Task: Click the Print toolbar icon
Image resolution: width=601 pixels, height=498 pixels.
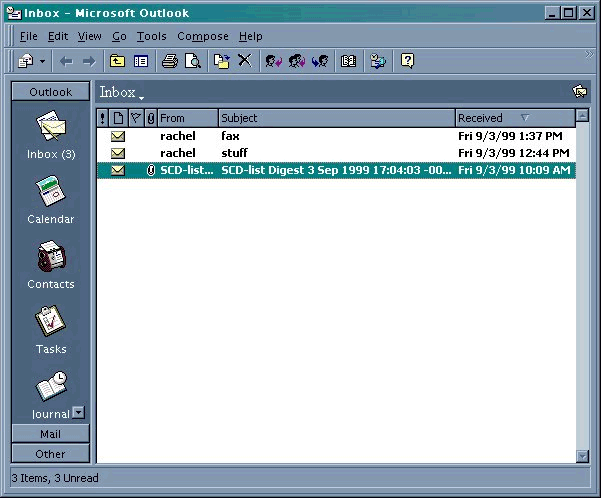Action: click(170, 61)
